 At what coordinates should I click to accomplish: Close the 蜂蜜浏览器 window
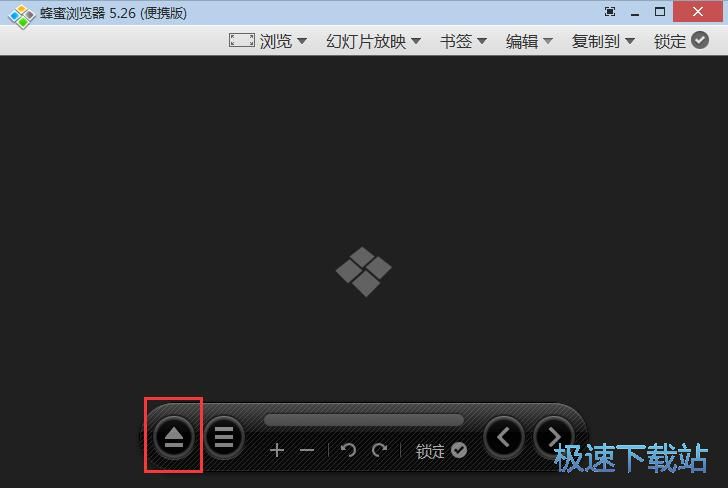pos(697,12)
